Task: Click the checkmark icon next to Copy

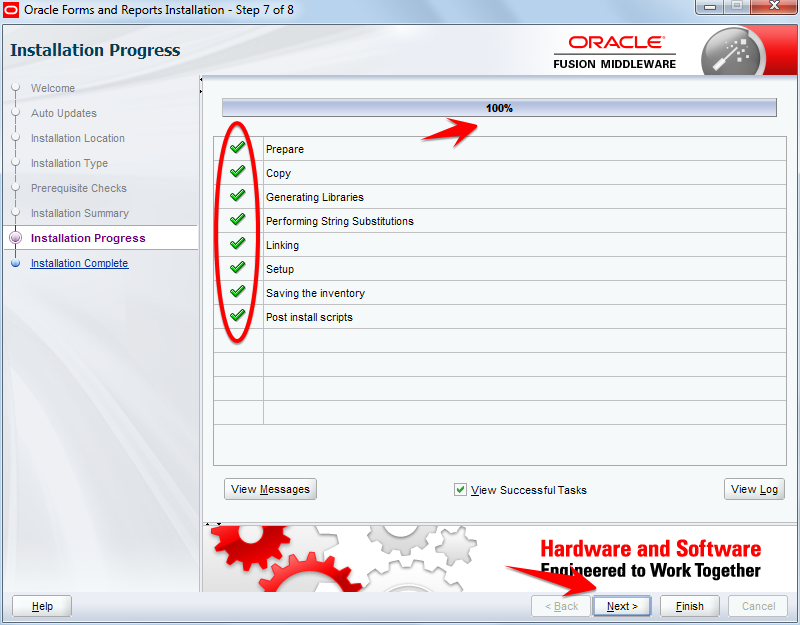Action: (x=237, y=172)
